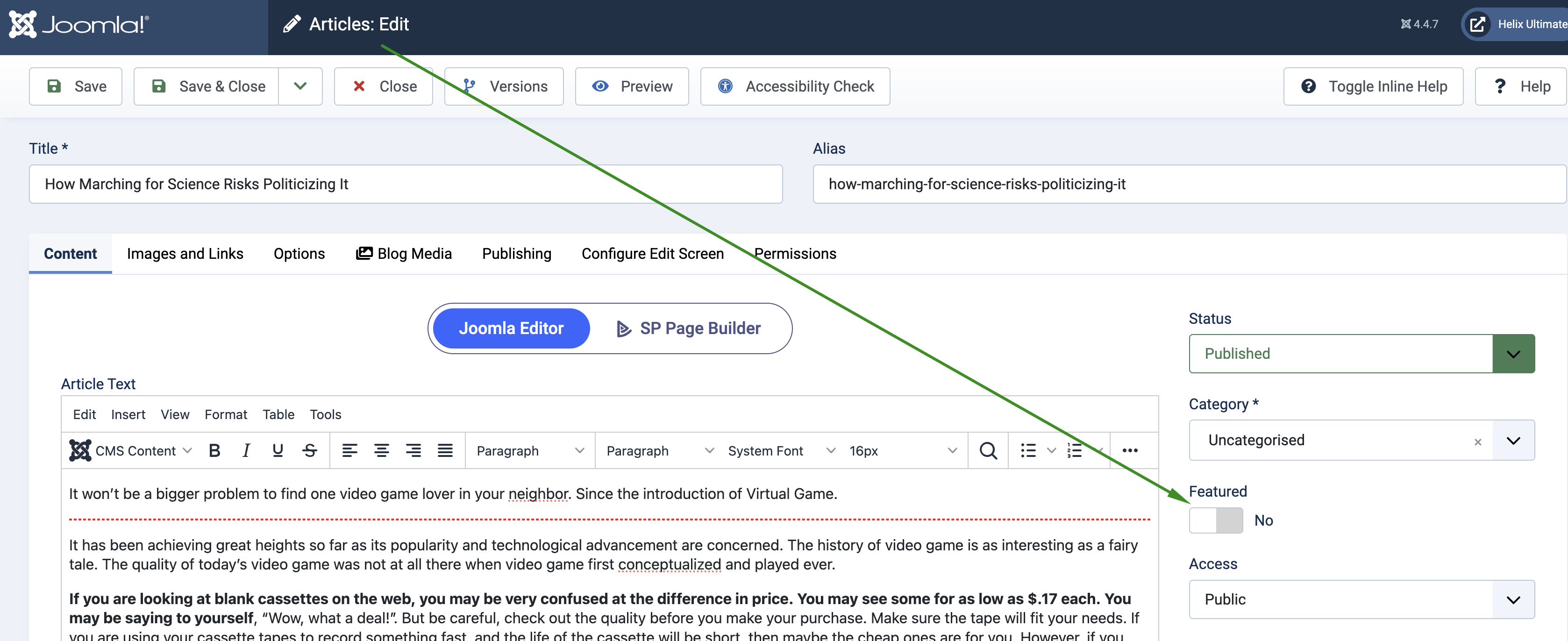Open the Status dropdown showing Published
Screen dimensions: 1568x641
click(x=1361, y=354)
